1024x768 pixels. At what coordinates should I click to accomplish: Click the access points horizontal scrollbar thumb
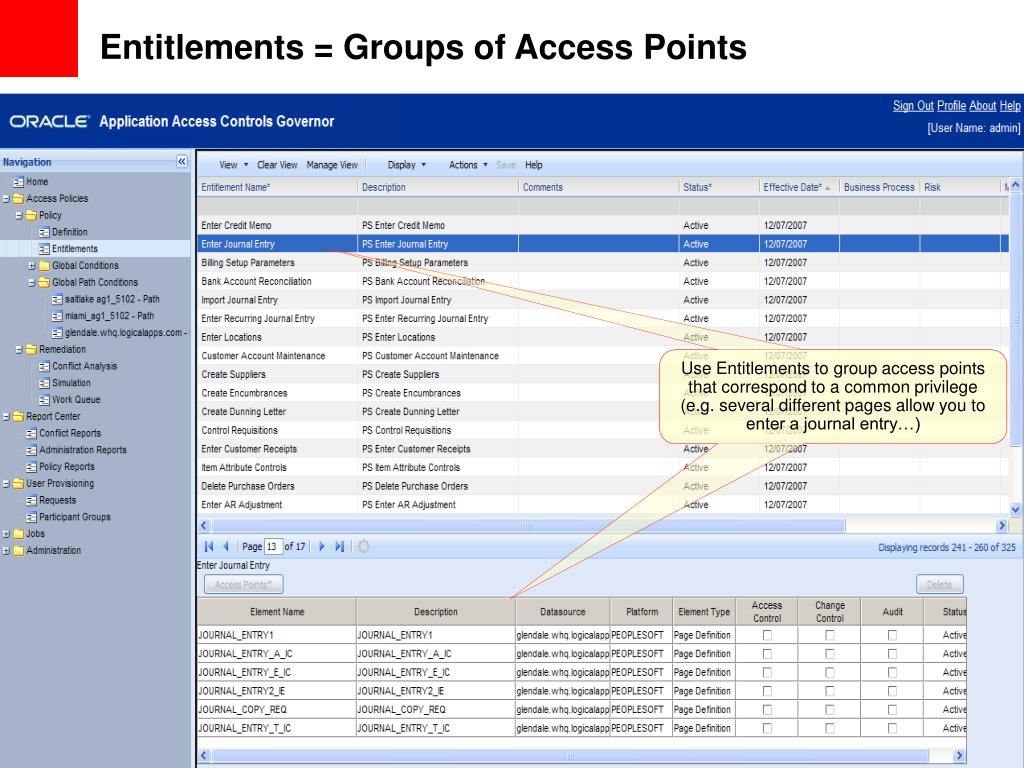[x=569, y=756]
